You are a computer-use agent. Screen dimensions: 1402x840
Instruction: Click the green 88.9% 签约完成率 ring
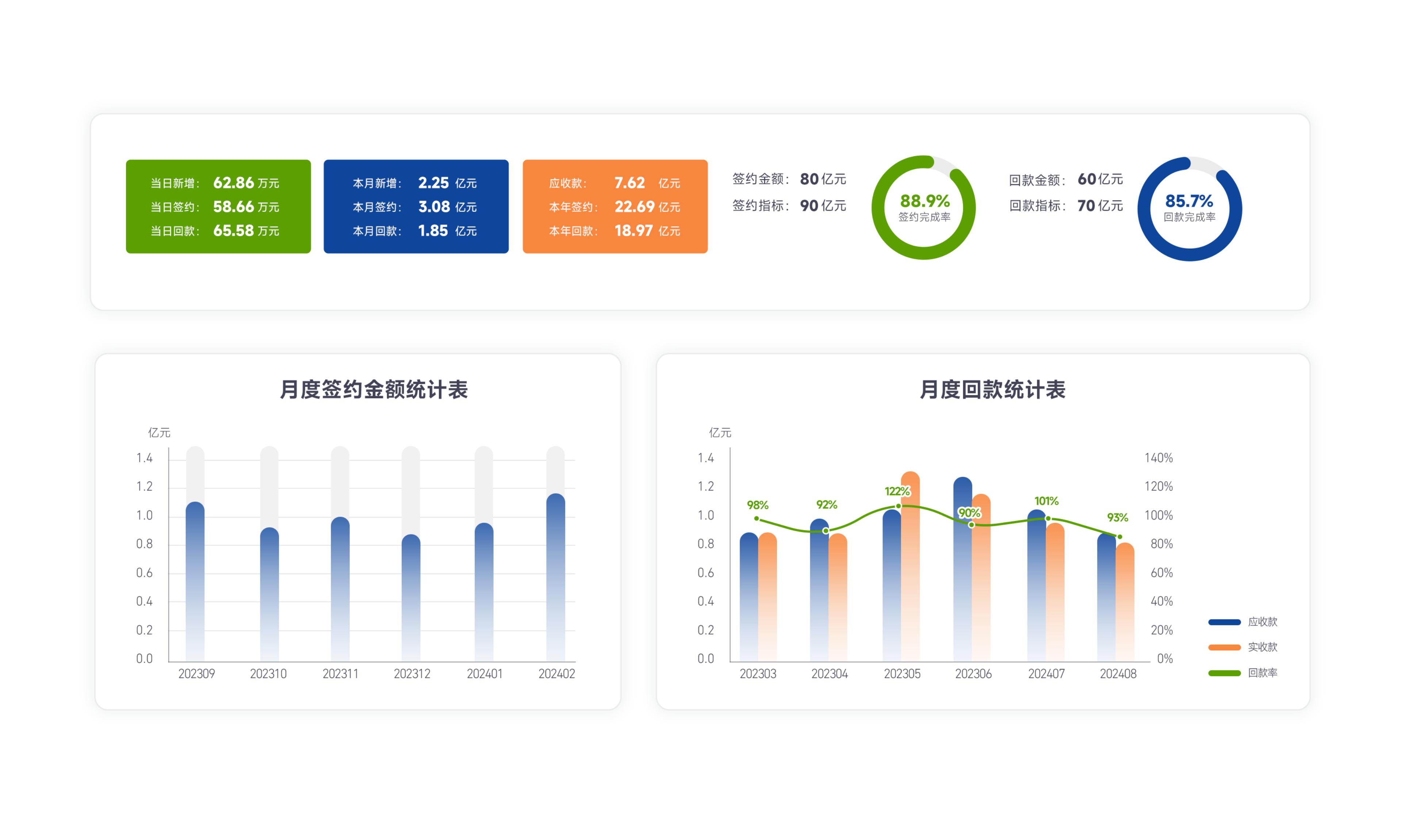pos(924,208)
